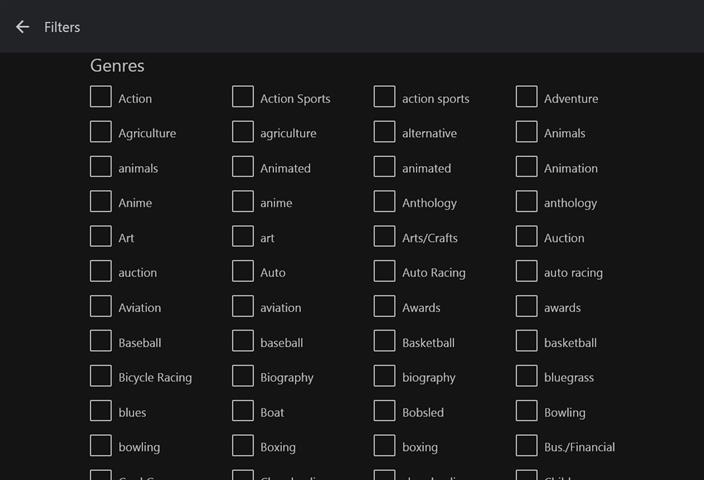Click the back arrow icon

[22, 27]
